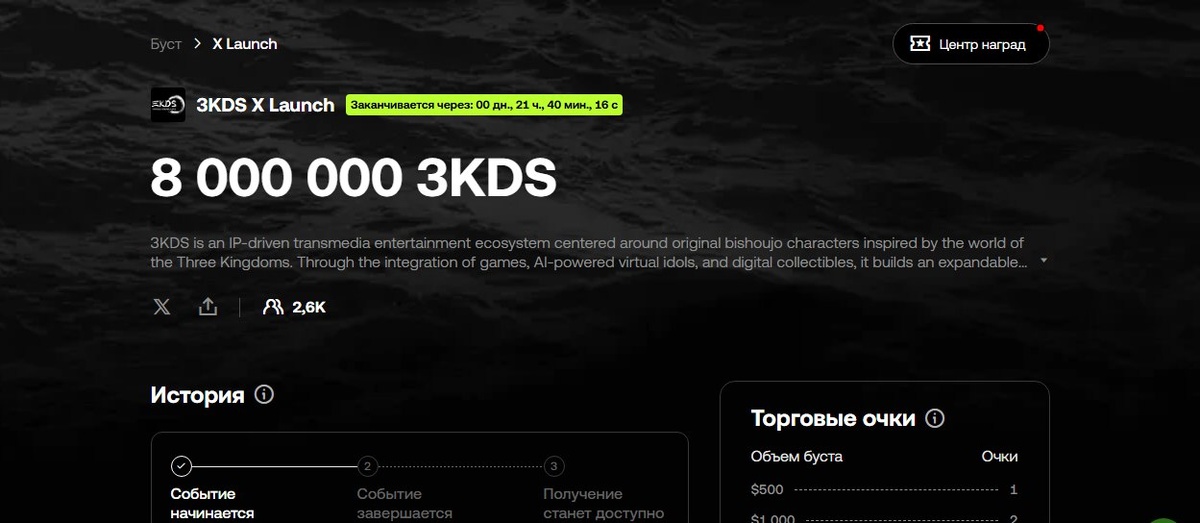Click the breadcrumb chevron separator
This screenshot has height=523, width=1200.
pyautogui.click(x=198, y=44)
